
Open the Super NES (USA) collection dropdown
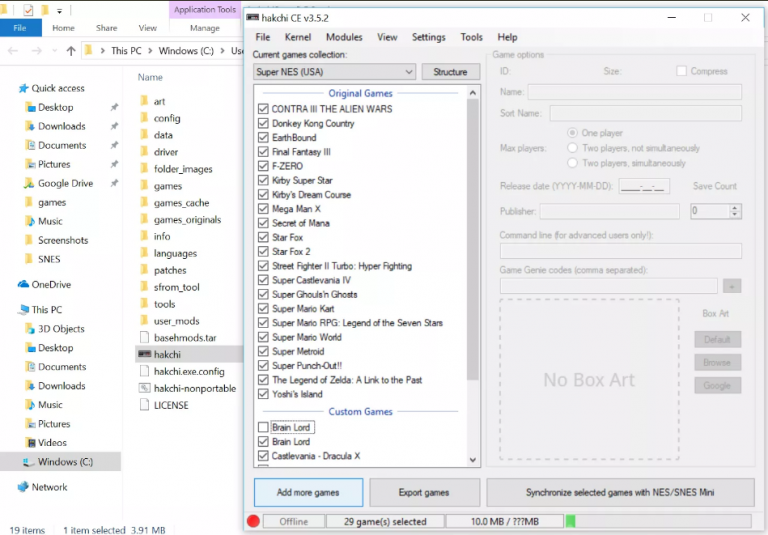pyautogui.click(x=334, y=72)
